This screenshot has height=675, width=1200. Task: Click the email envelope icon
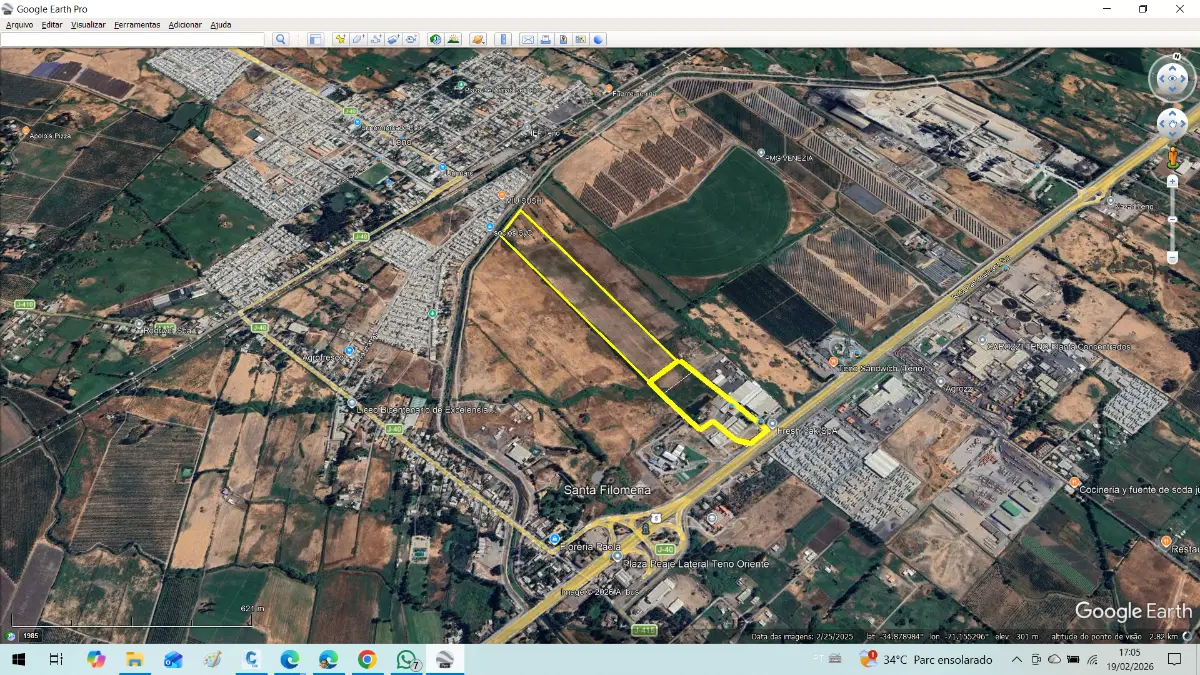tap(527, 39)
